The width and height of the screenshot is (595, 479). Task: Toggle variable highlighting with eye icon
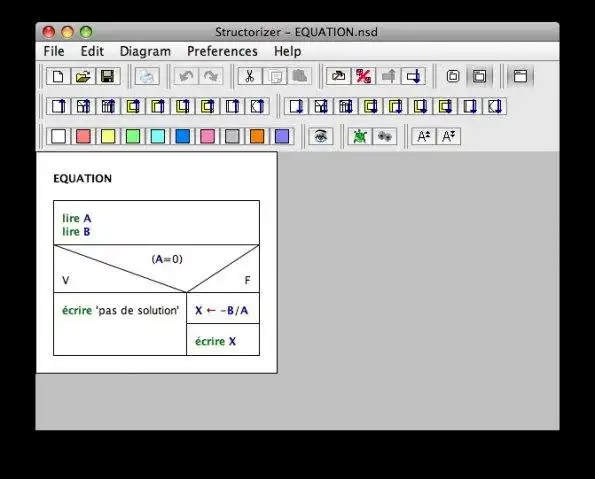tap(321, 136)
